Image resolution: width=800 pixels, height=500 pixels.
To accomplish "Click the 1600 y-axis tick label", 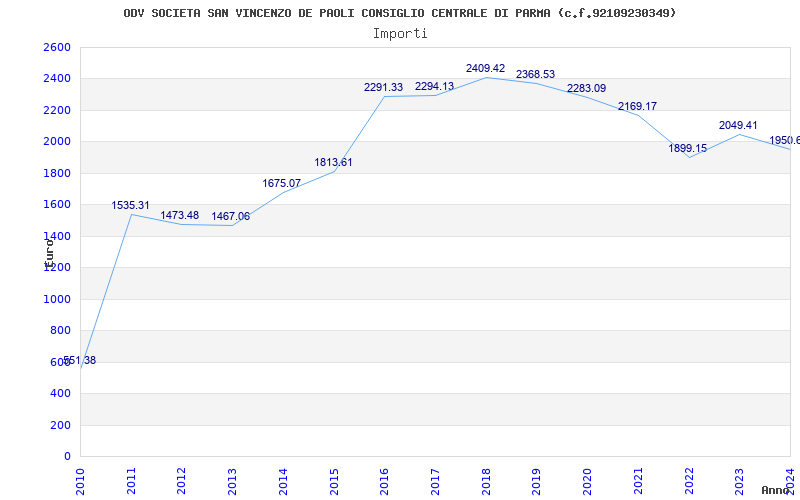I will [x=57, y=205].
